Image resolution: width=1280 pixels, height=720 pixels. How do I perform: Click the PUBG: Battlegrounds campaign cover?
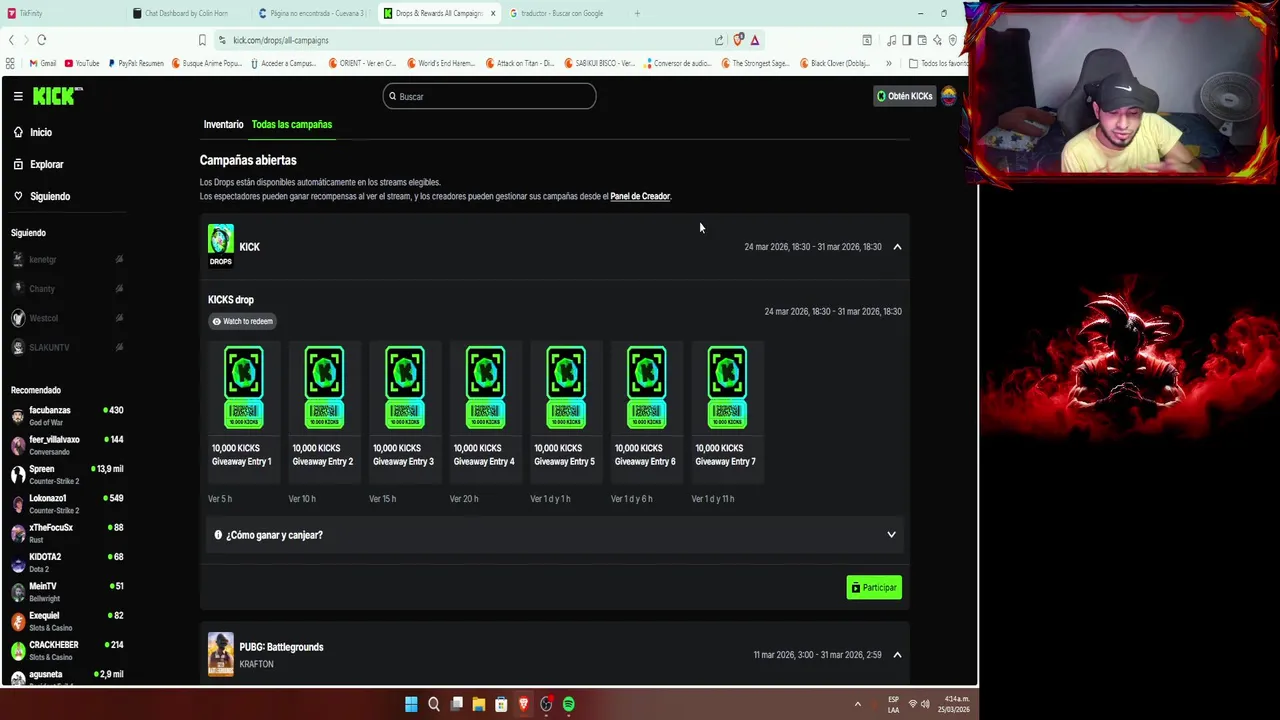click(221, 654)
